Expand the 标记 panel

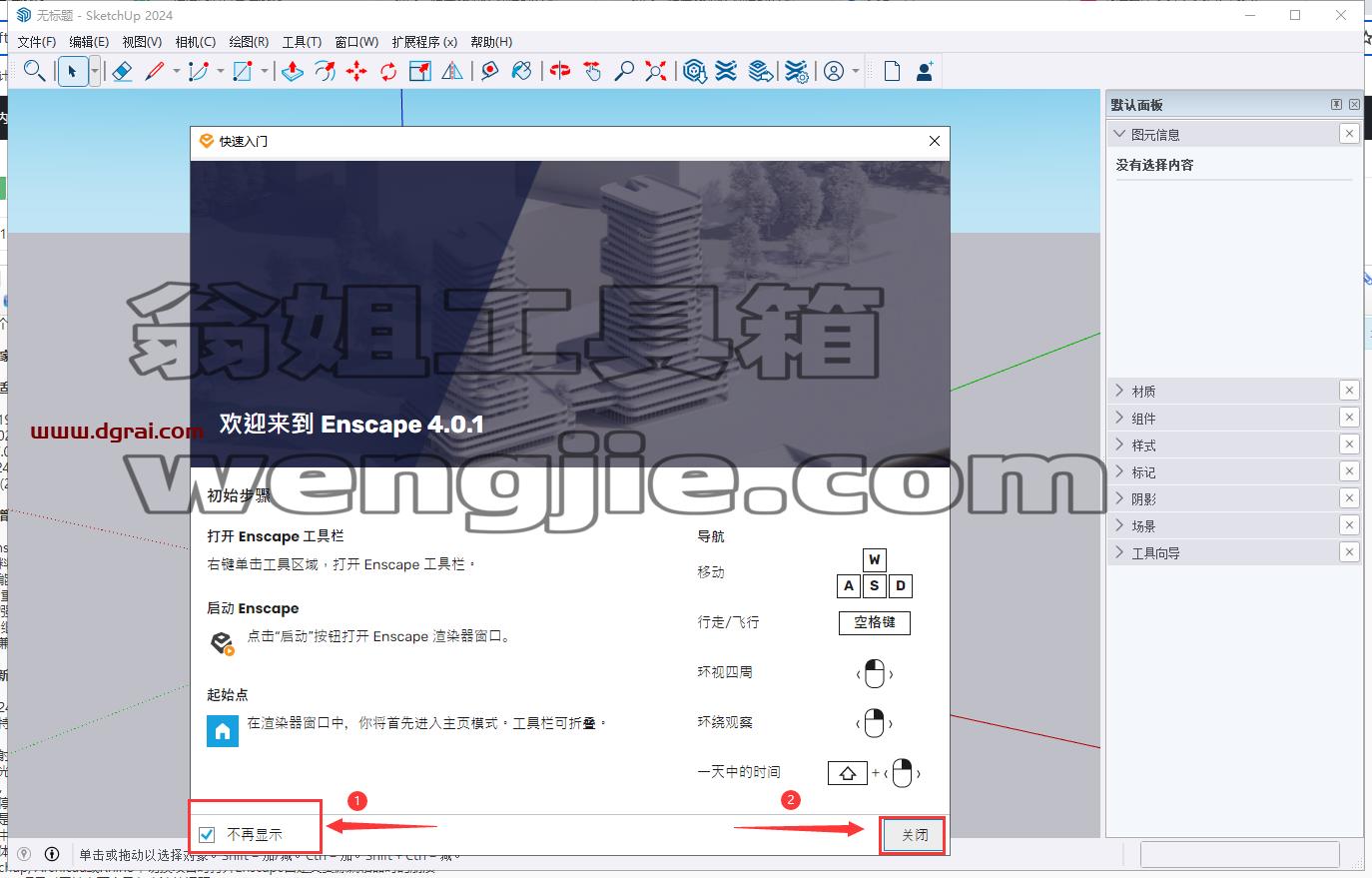tap(1119, 471)
